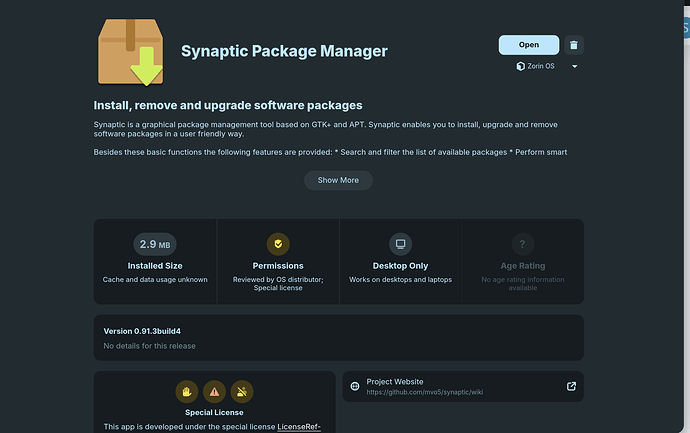This screenshot has width=690, height=433.
Task: Uninstall the app using trash icon
Action: tap(574, 45)
